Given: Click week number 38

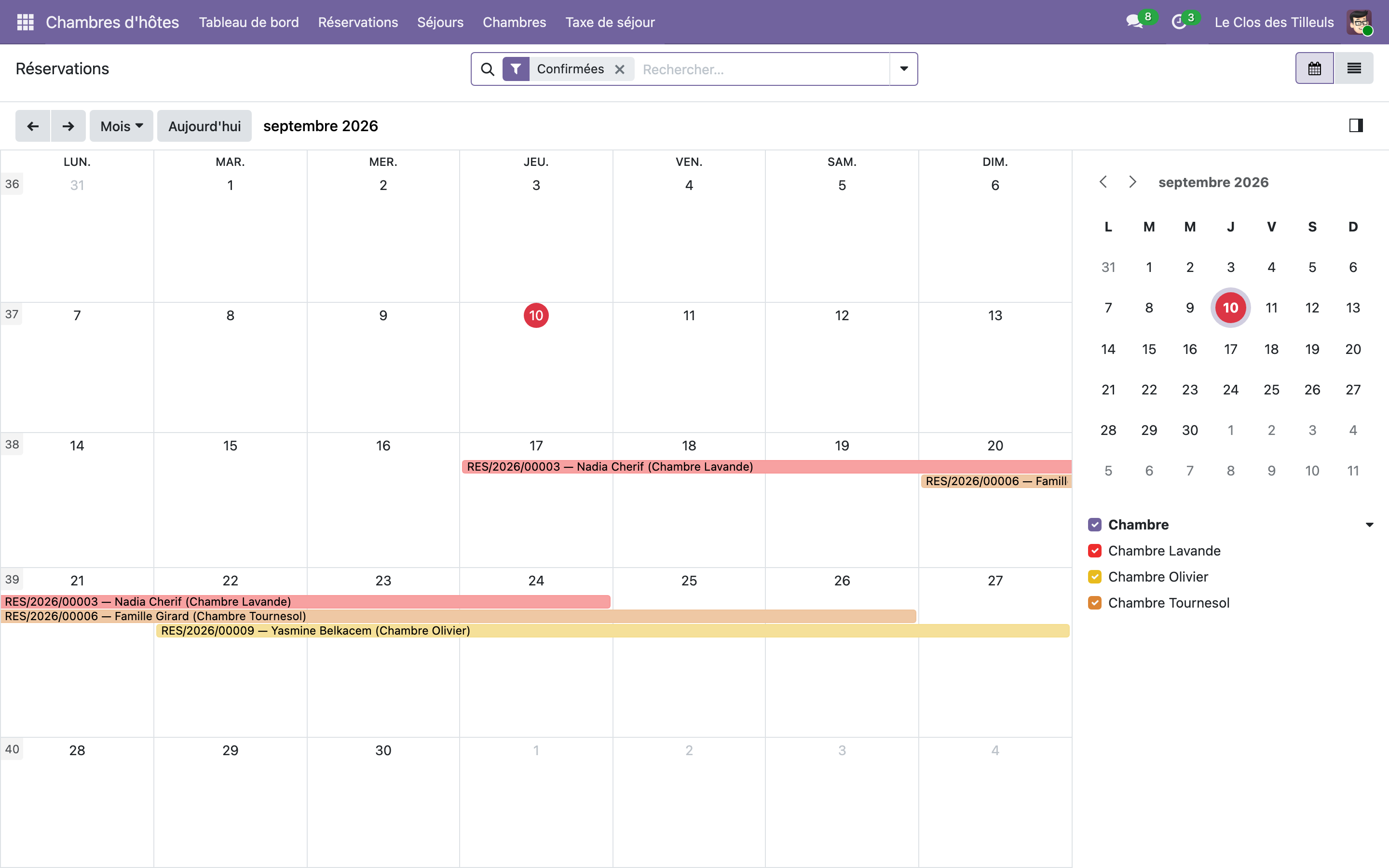Looking at the screenshot, I should click(x=12, y=444).
